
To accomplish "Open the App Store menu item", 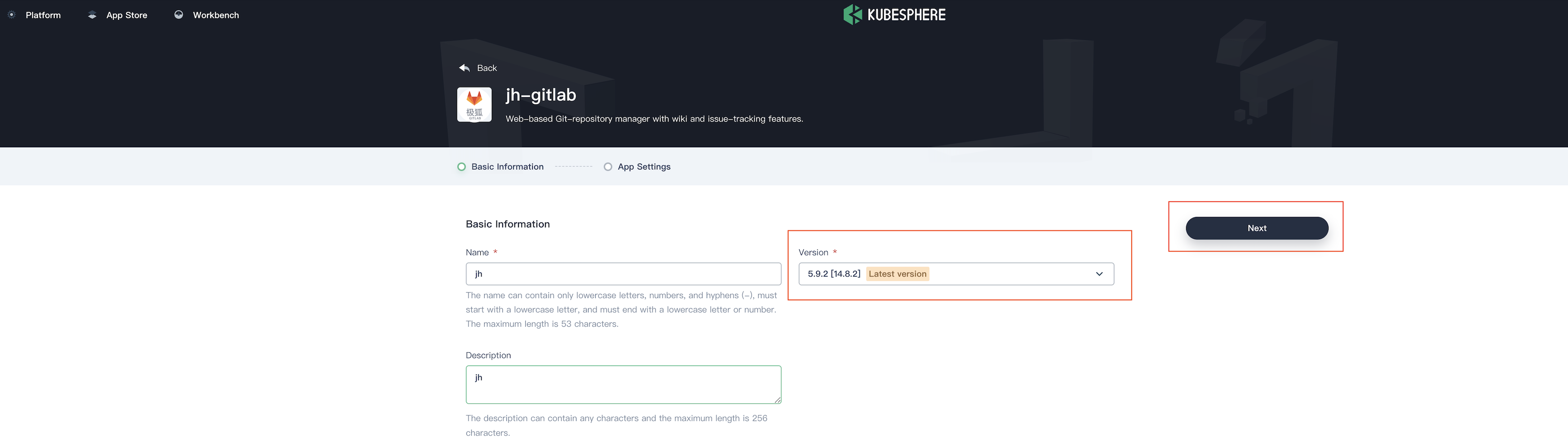I will (x=127, y=15).
